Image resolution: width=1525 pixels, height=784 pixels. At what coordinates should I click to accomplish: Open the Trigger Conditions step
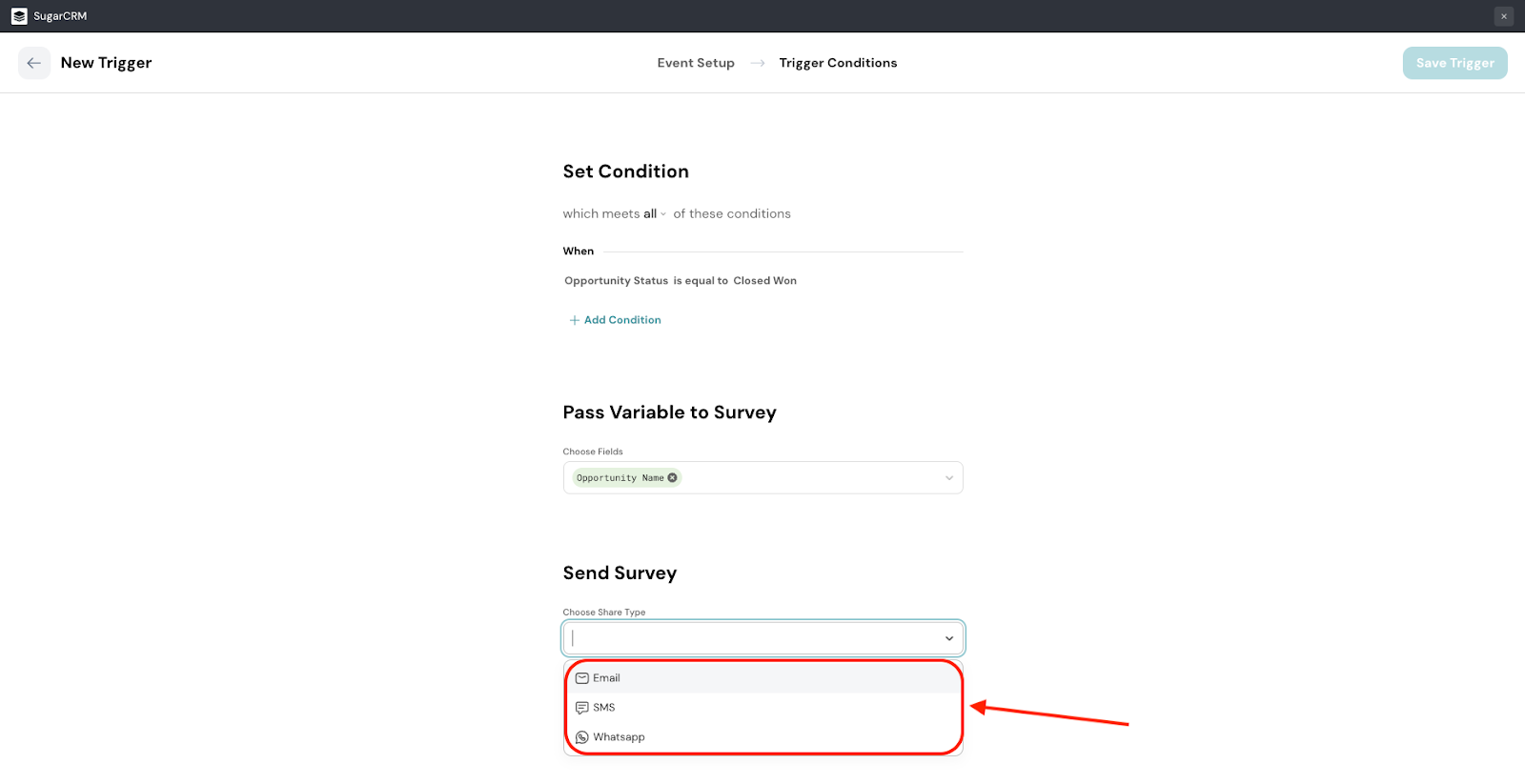click(838, 63)
